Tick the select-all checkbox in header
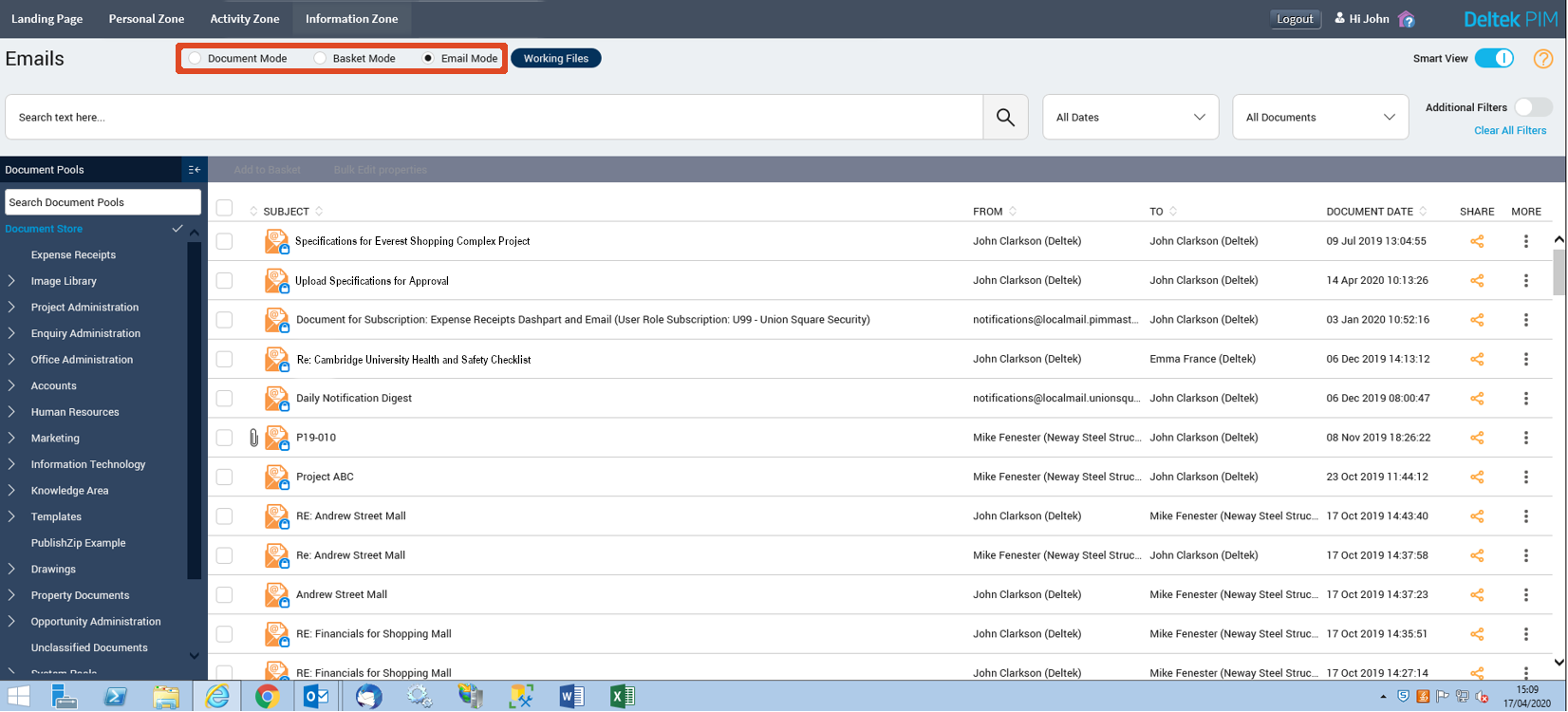Viewport: 1568px width, 712px height. pos(224,208)
